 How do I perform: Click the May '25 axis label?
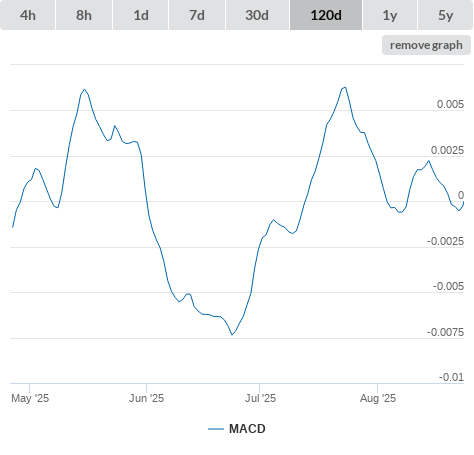[x=30, y=398]
